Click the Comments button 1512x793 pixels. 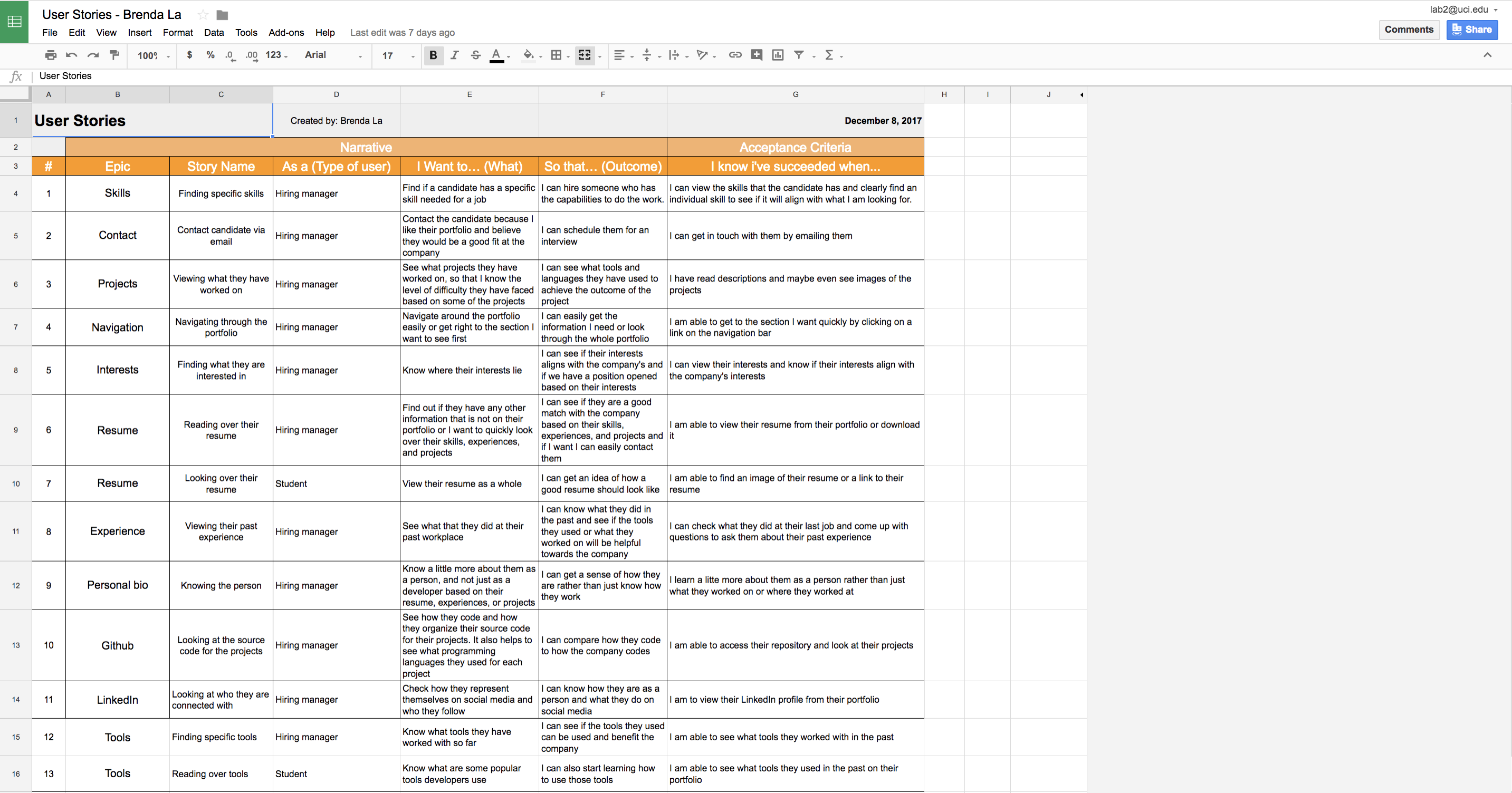(x=1409, y=30)
